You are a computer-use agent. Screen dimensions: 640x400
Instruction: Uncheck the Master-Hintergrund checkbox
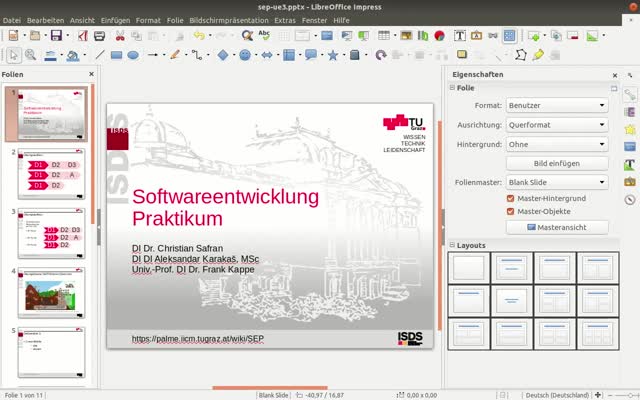tap(511, 198)
